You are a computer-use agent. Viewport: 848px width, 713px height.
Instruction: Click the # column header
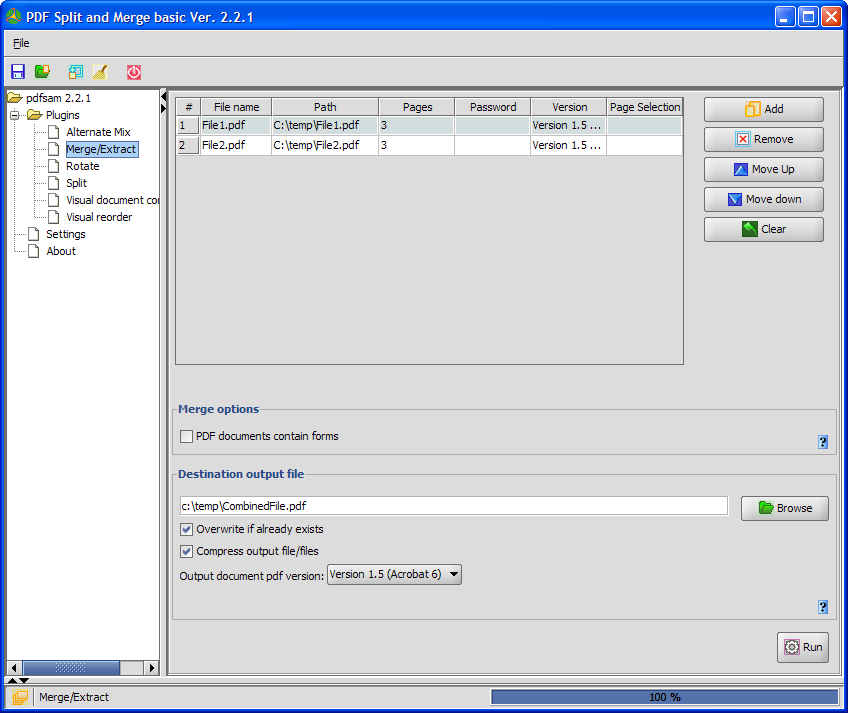click(189, 107)
